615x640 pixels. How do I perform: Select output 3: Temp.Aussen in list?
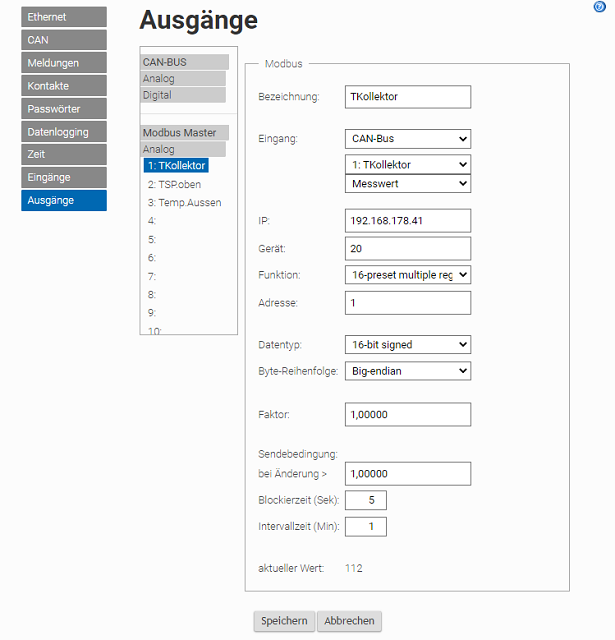coord(184,203)
